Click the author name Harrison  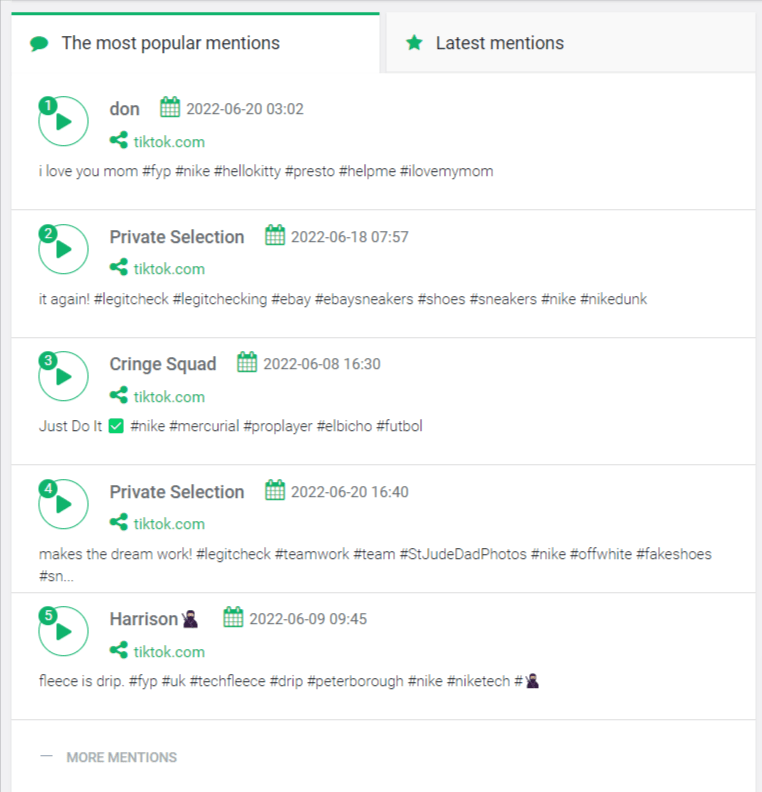point(145,619)
